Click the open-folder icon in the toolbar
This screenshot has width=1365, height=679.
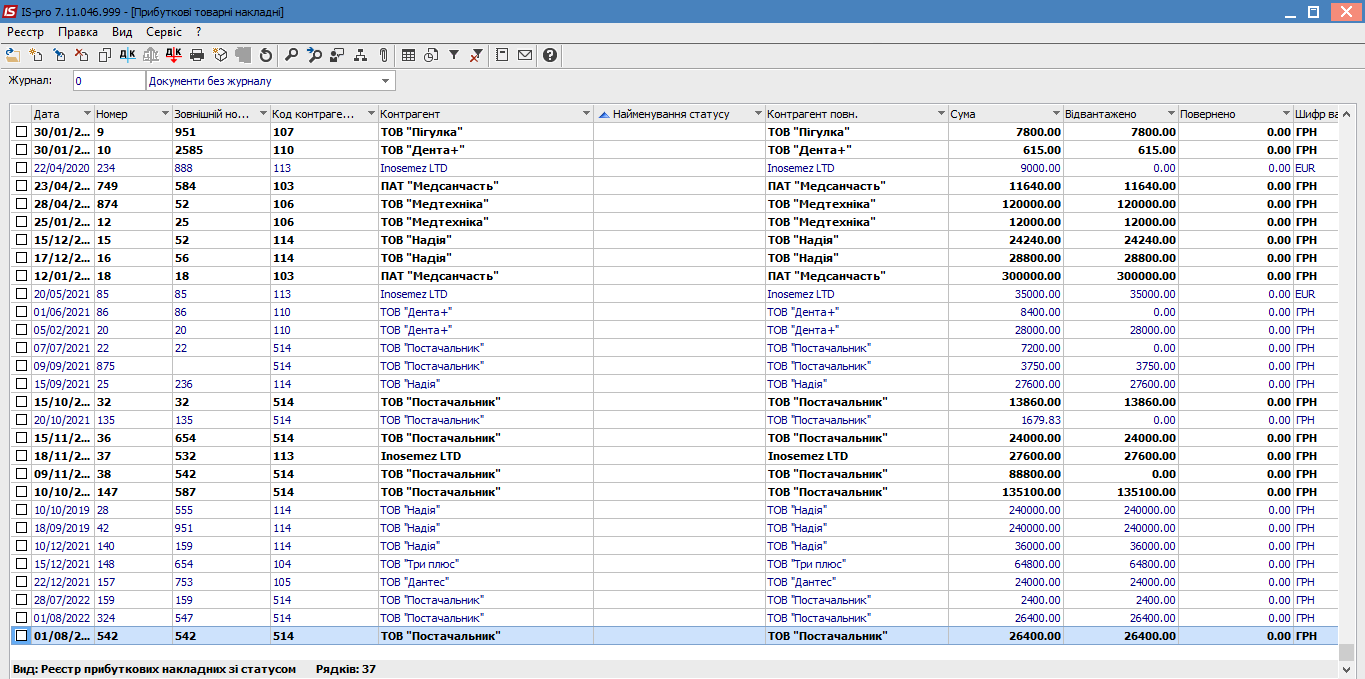click(12, 55)
